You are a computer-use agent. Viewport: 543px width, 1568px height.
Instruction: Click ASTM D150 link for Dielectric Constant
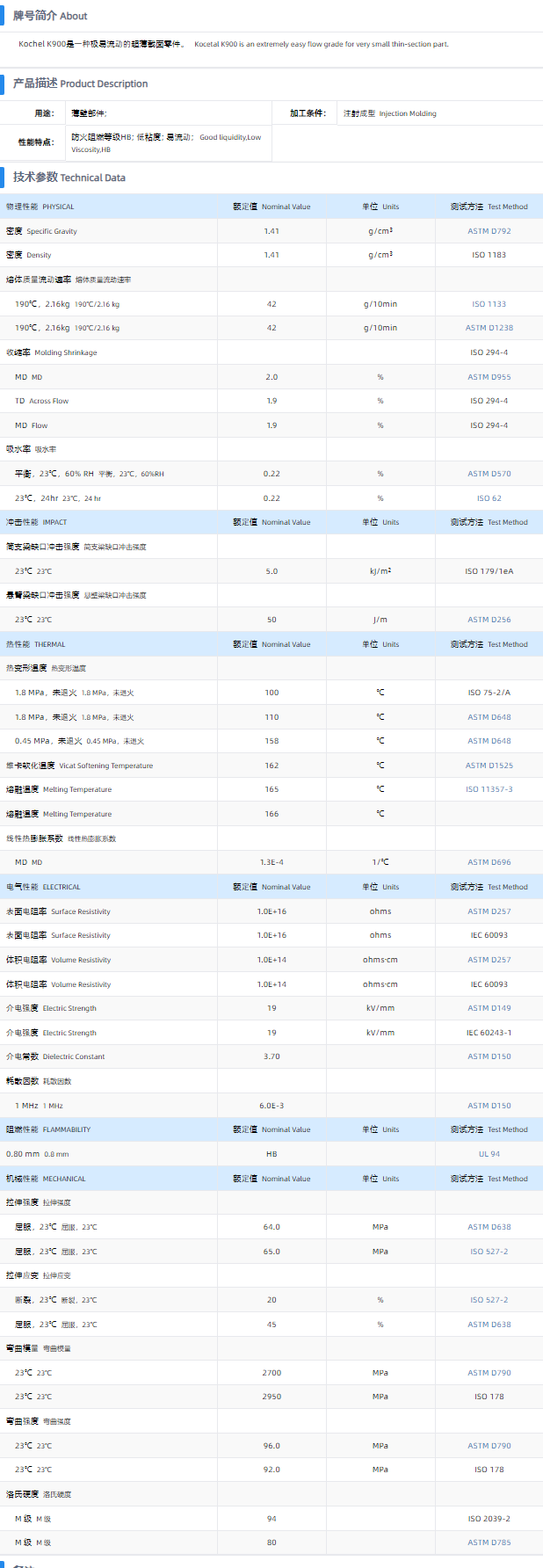tap(489, 1056)
